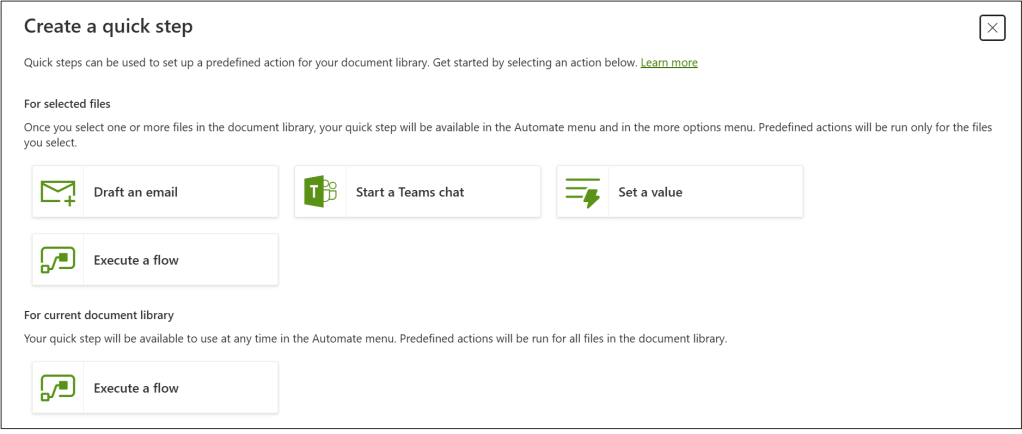The height and width of the screenshot is (434, 1022).
Task: Click the flow icon under For current document library
Action: [58, 388]
